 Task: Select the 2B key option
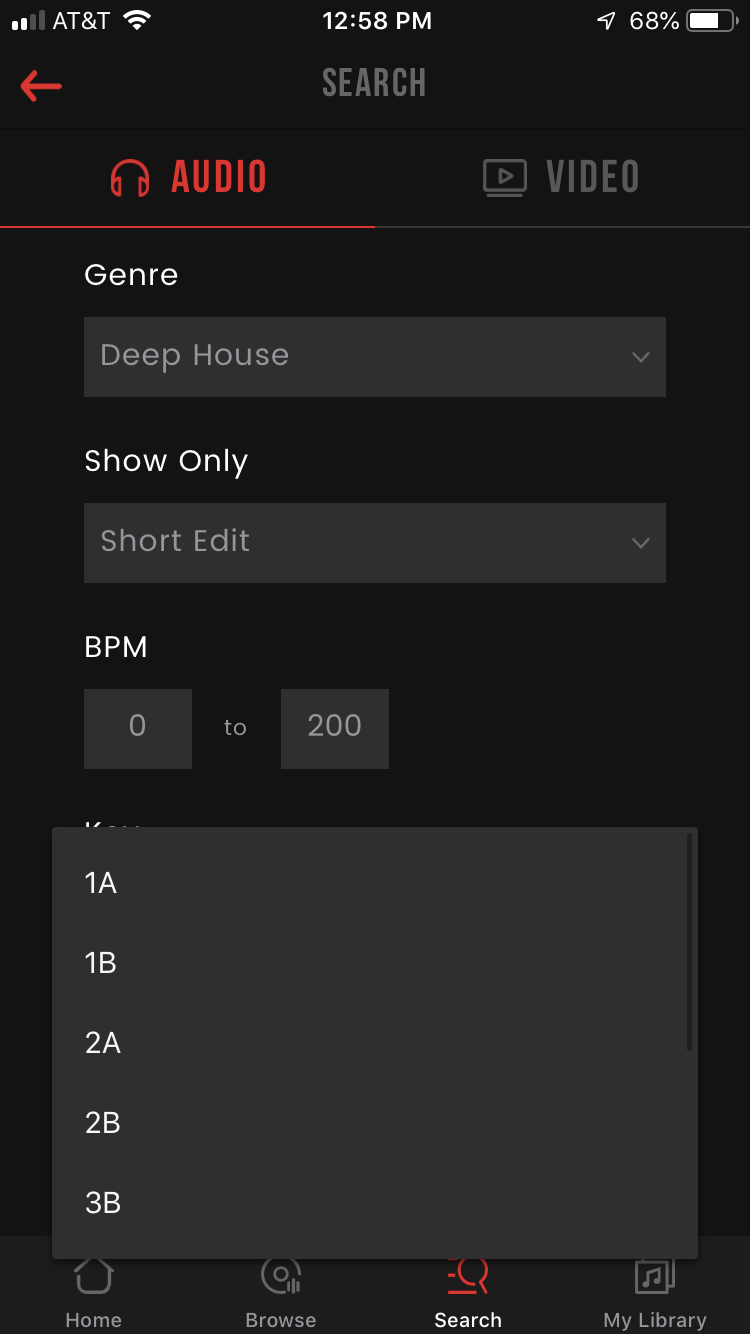[103, 1123]
